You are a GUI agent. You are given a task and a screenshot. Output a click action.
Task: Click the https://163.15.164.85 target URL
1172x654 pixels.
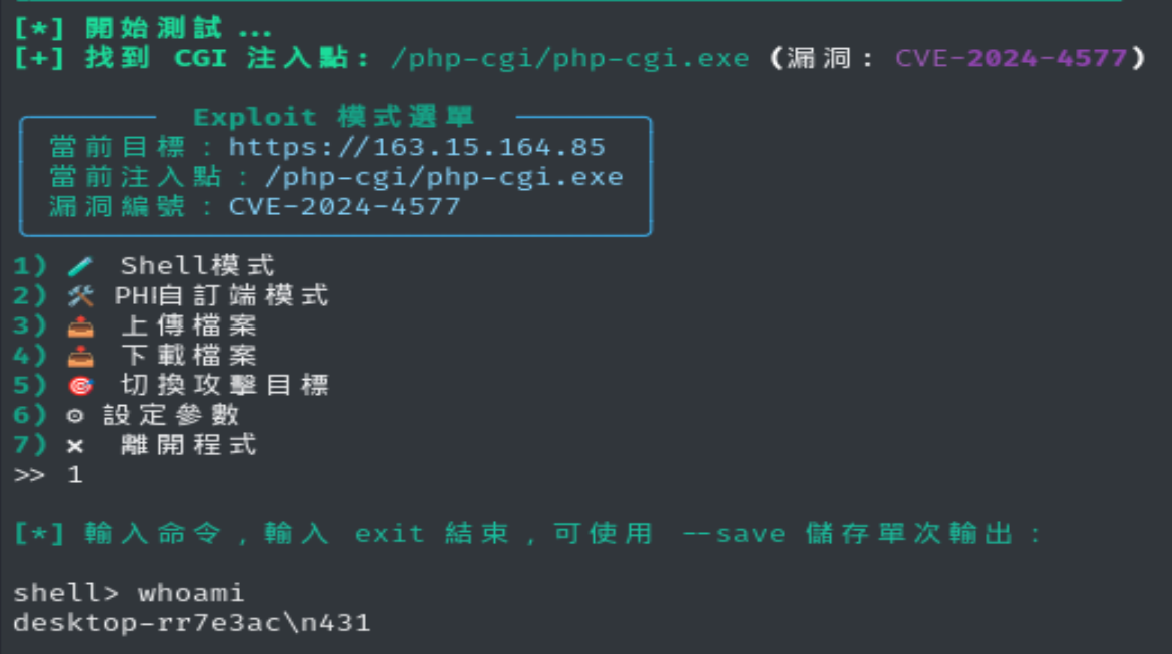tap(417, 147)
